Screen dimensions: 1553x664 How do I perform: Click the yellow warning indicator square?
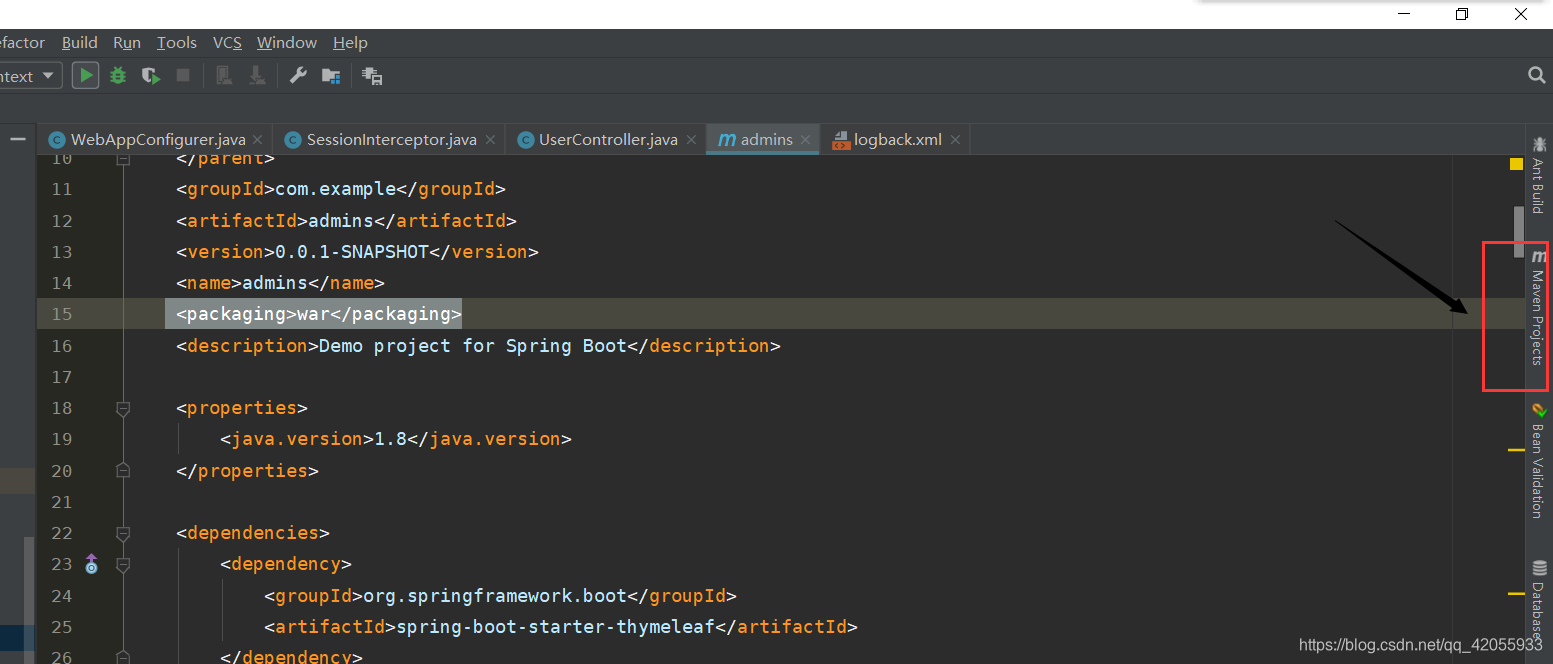(x=1516, y=164)
